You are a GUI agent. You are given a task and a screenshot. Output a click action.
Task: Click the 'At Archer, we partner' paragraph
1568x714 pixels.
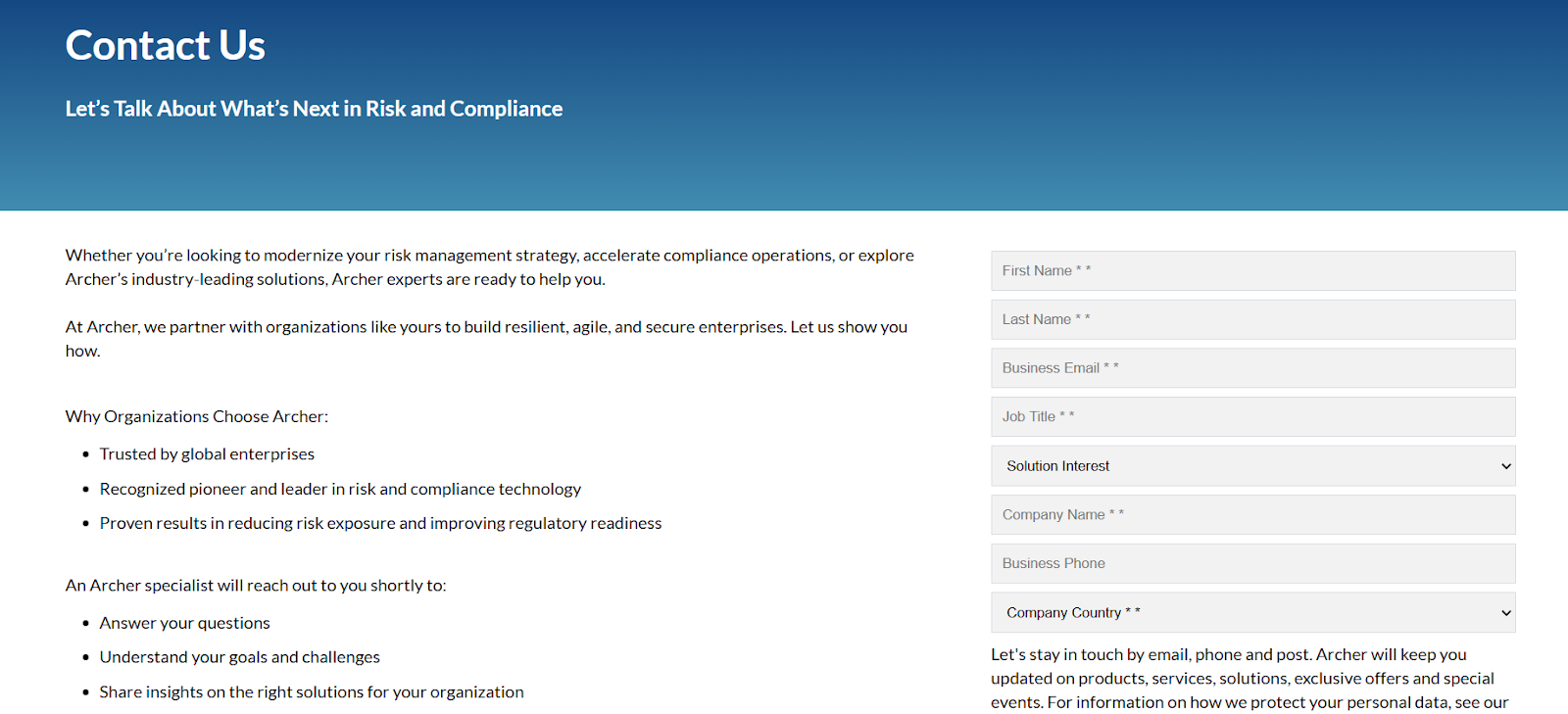(487, 339)
